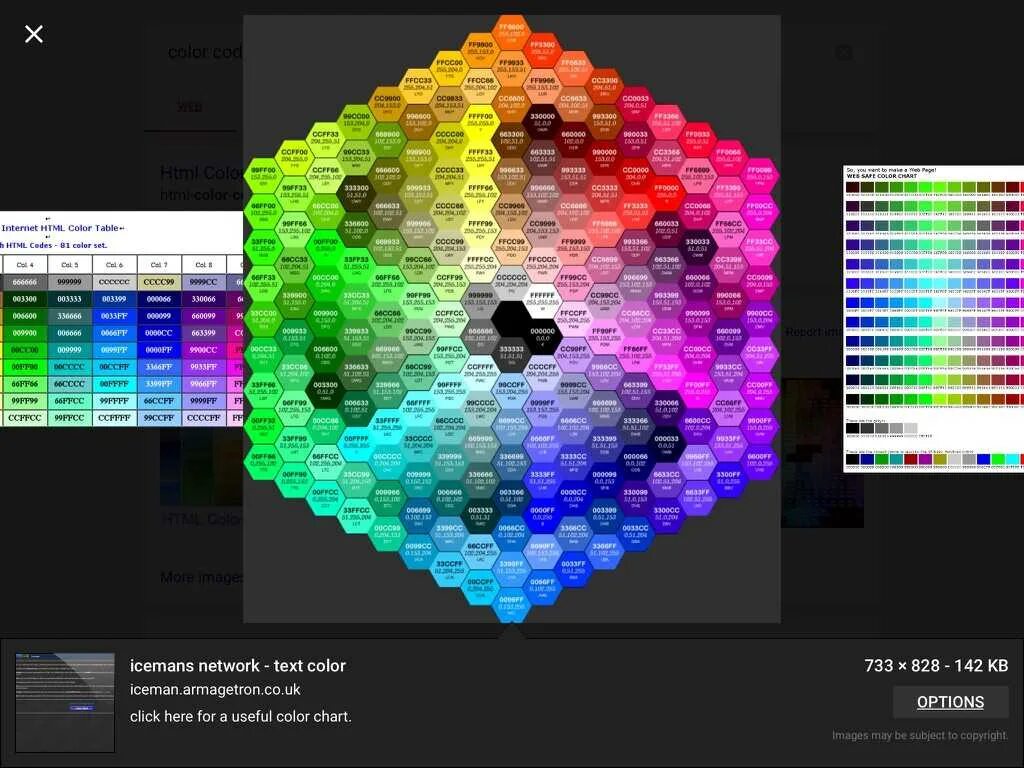The height and width of the screenshot is (768, 1024).
Task: Click 'Images may be subject to copyright.' notice
Action: click(920, 735)
